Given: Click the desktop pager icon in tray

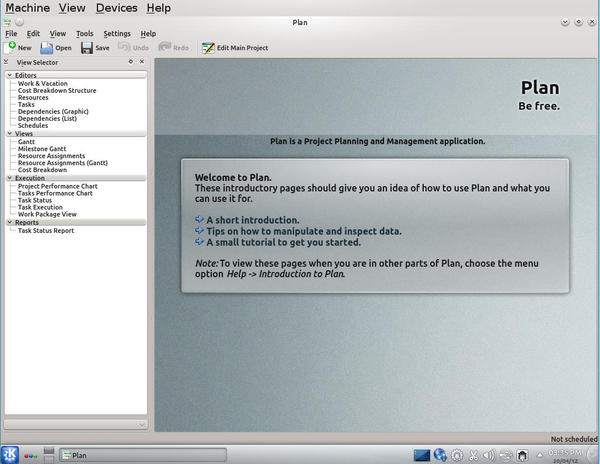Looking at the screenshot, I should coord(422,455).
